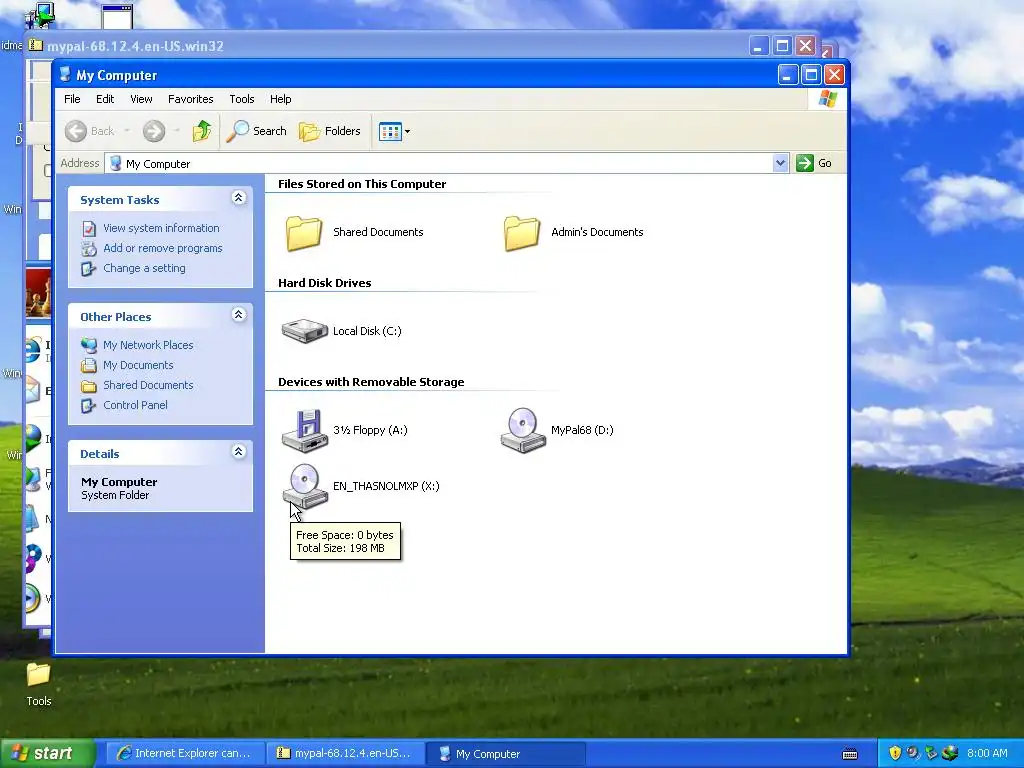
Task: Go back with the Back arrow icon
Action: (x=76, y=131)
